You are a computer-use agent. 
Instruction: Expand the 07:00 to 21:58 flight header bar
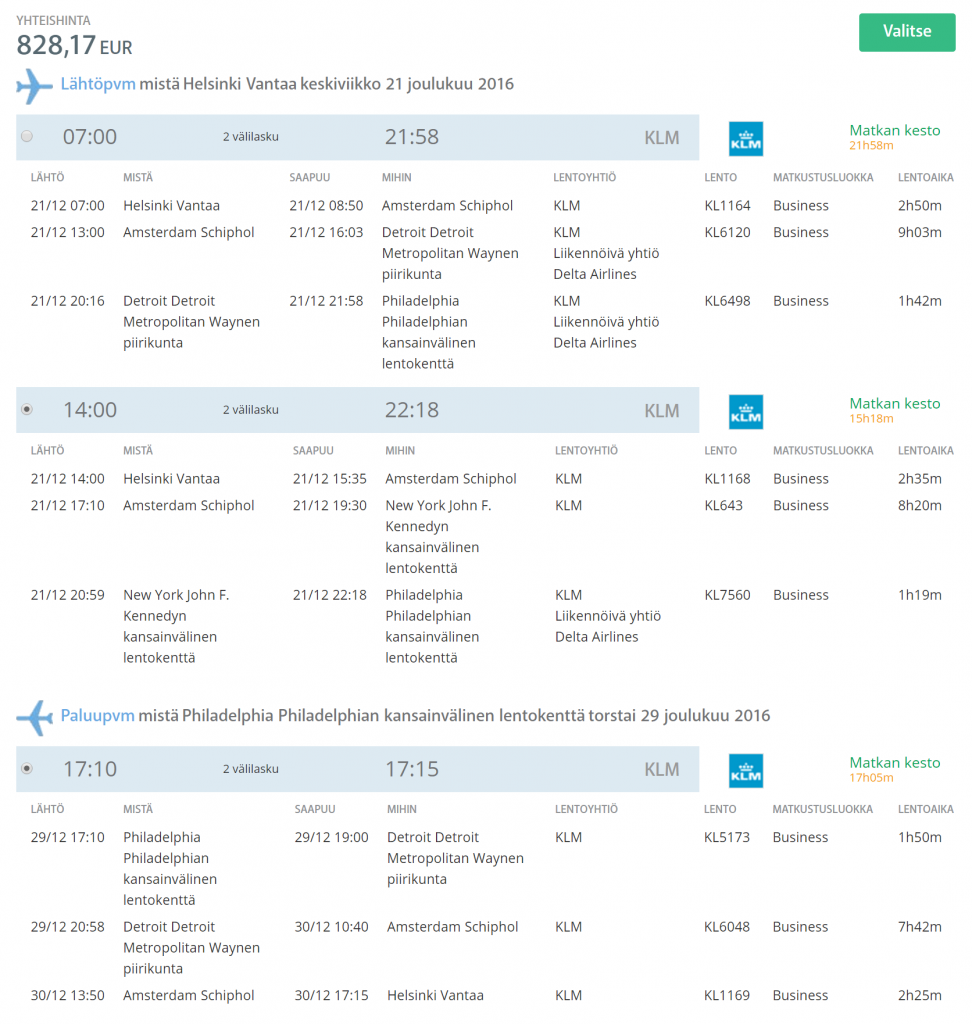click(357, 137)
